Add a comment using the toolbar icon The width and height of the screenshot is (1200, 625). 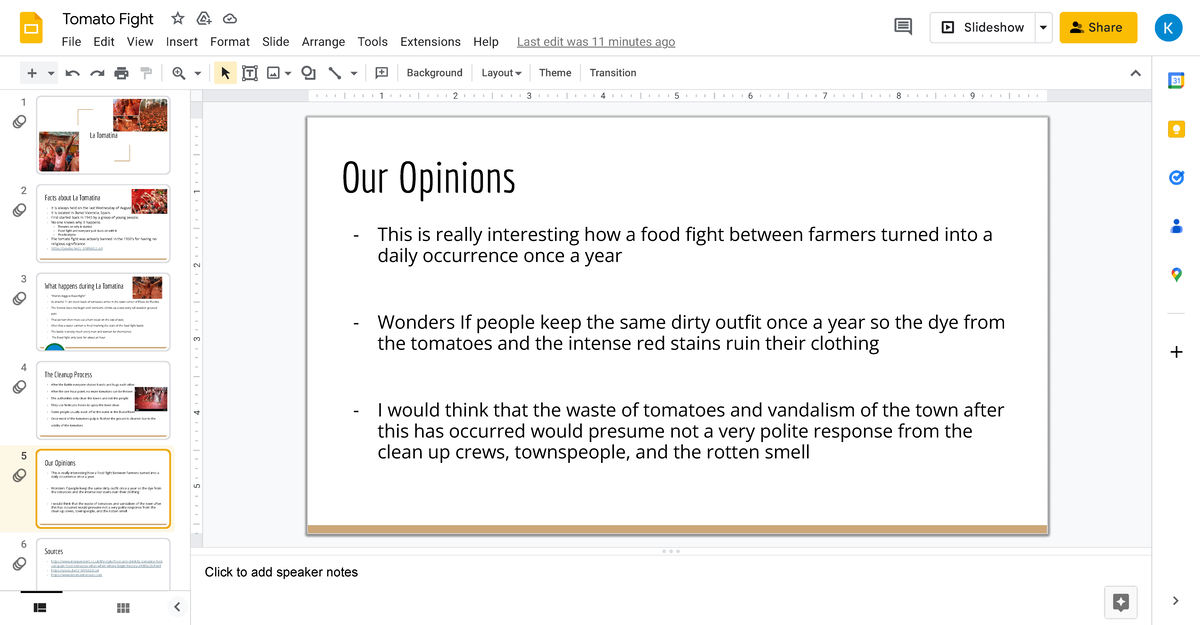click(x=381, y=72)
